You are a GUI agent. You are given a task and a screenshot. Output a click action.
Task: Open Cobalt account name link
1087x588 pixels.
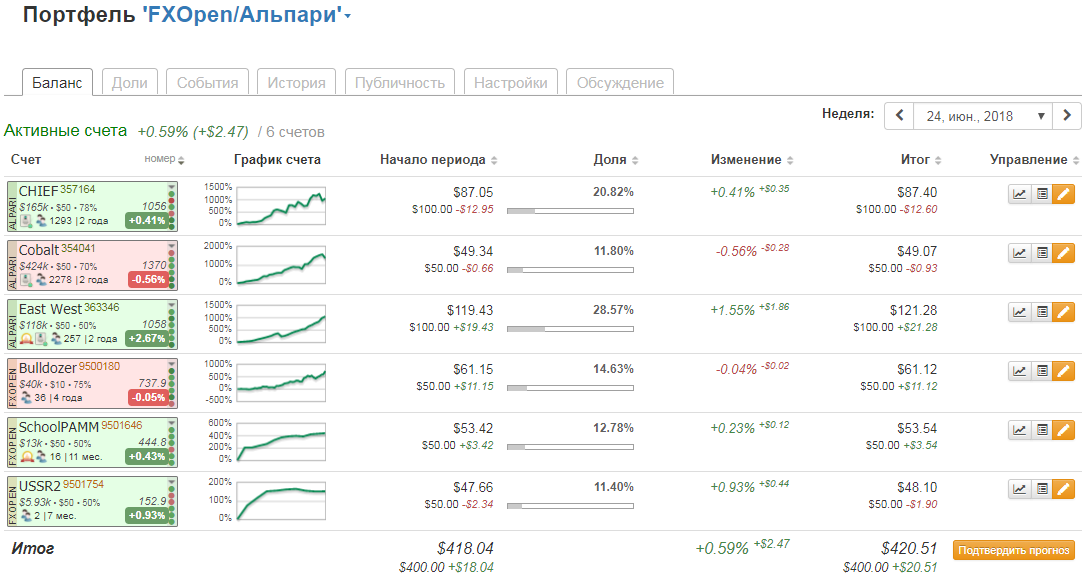coord(39,249)
